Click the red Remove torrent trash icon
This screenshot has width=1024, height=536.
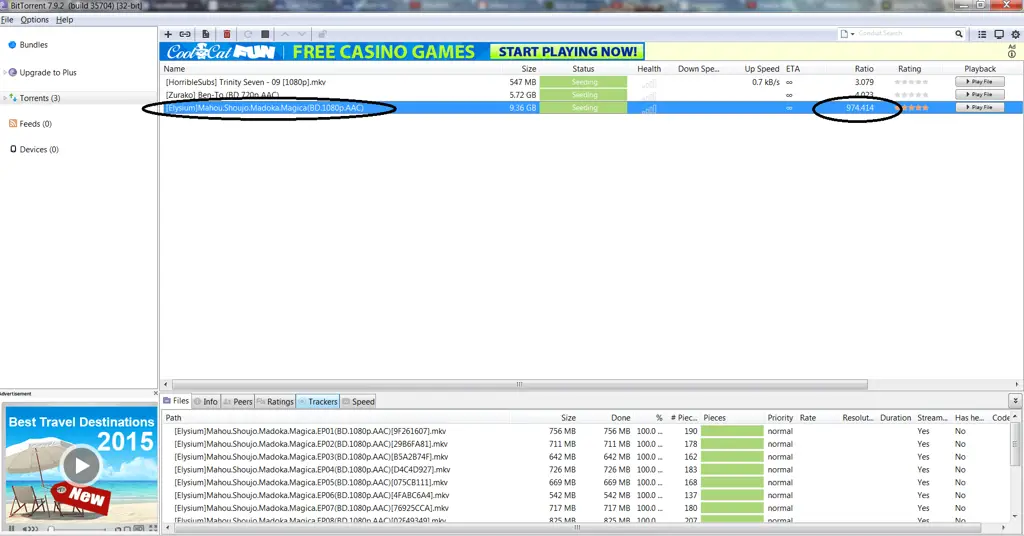click(227, 34)
